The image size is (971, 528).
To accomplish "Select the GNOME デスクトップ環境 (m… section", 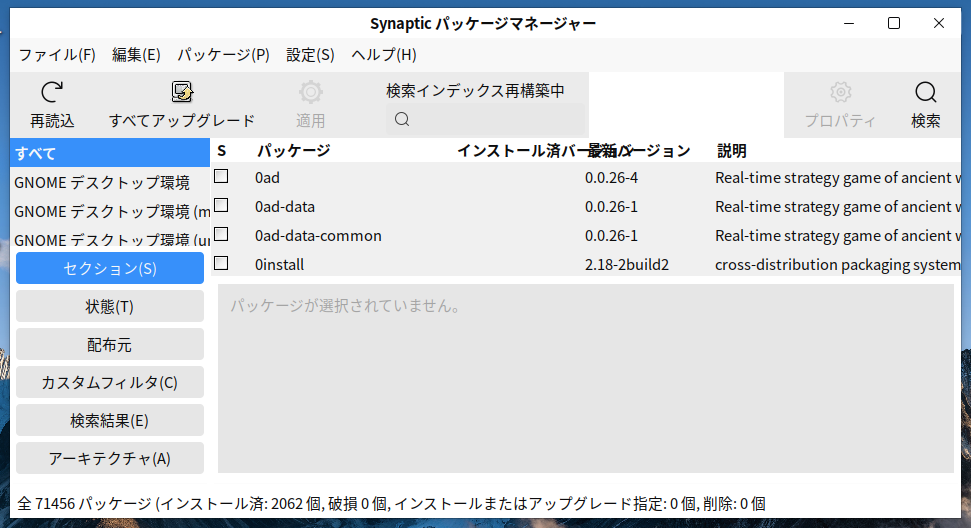I will [110, 212].
